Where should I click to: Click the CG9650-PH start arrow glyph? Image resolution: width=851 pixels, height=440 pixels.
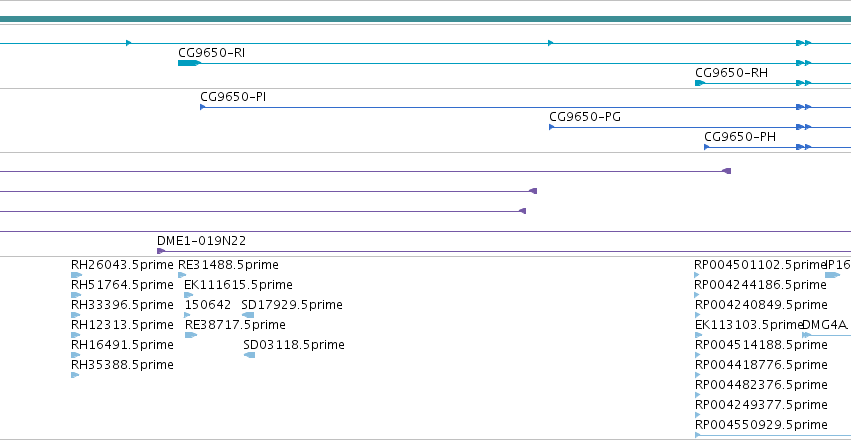(707, 147)
